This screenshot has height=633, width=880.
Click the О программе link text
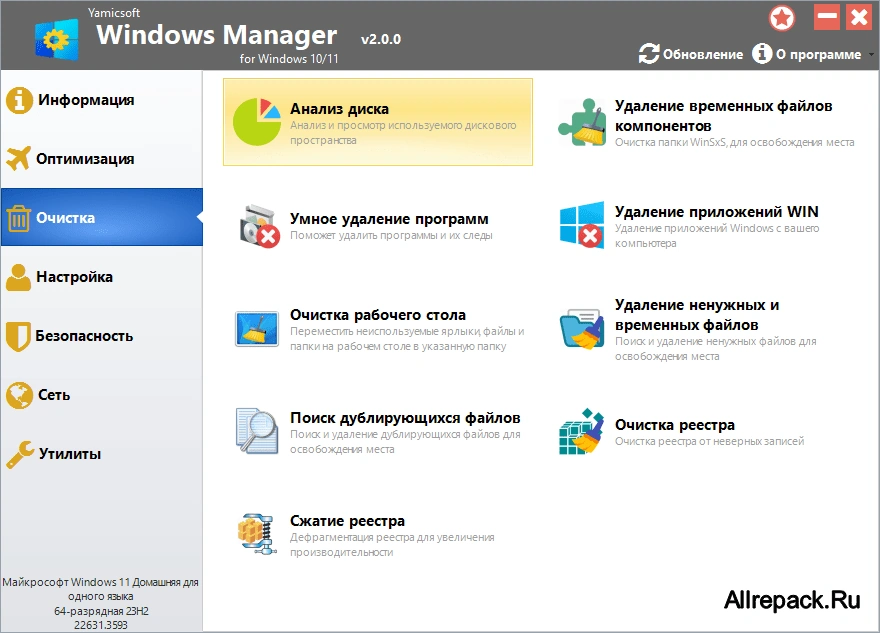tap(818, 54)
